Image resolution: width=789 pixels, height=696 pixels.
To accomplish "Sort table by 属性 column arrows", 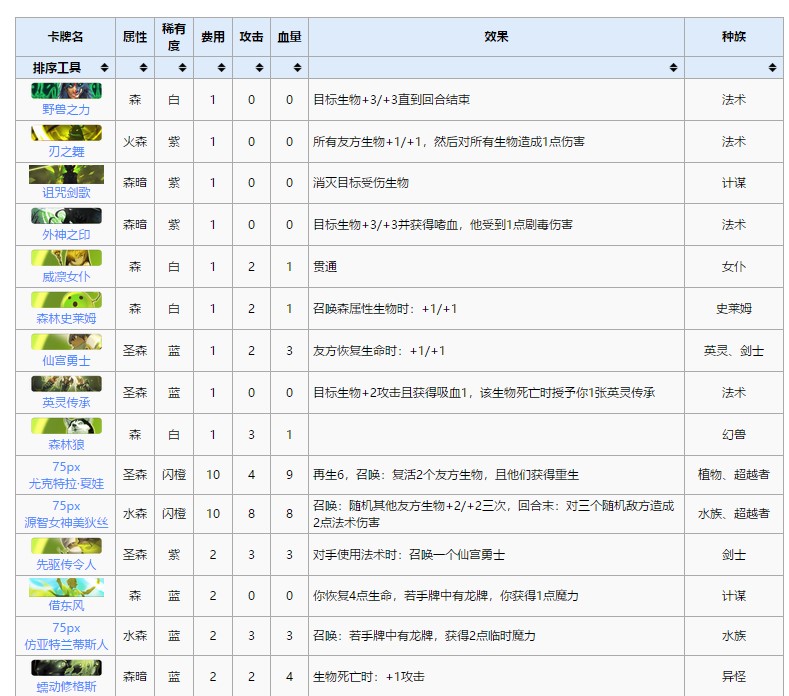I will tap(143, 67).
